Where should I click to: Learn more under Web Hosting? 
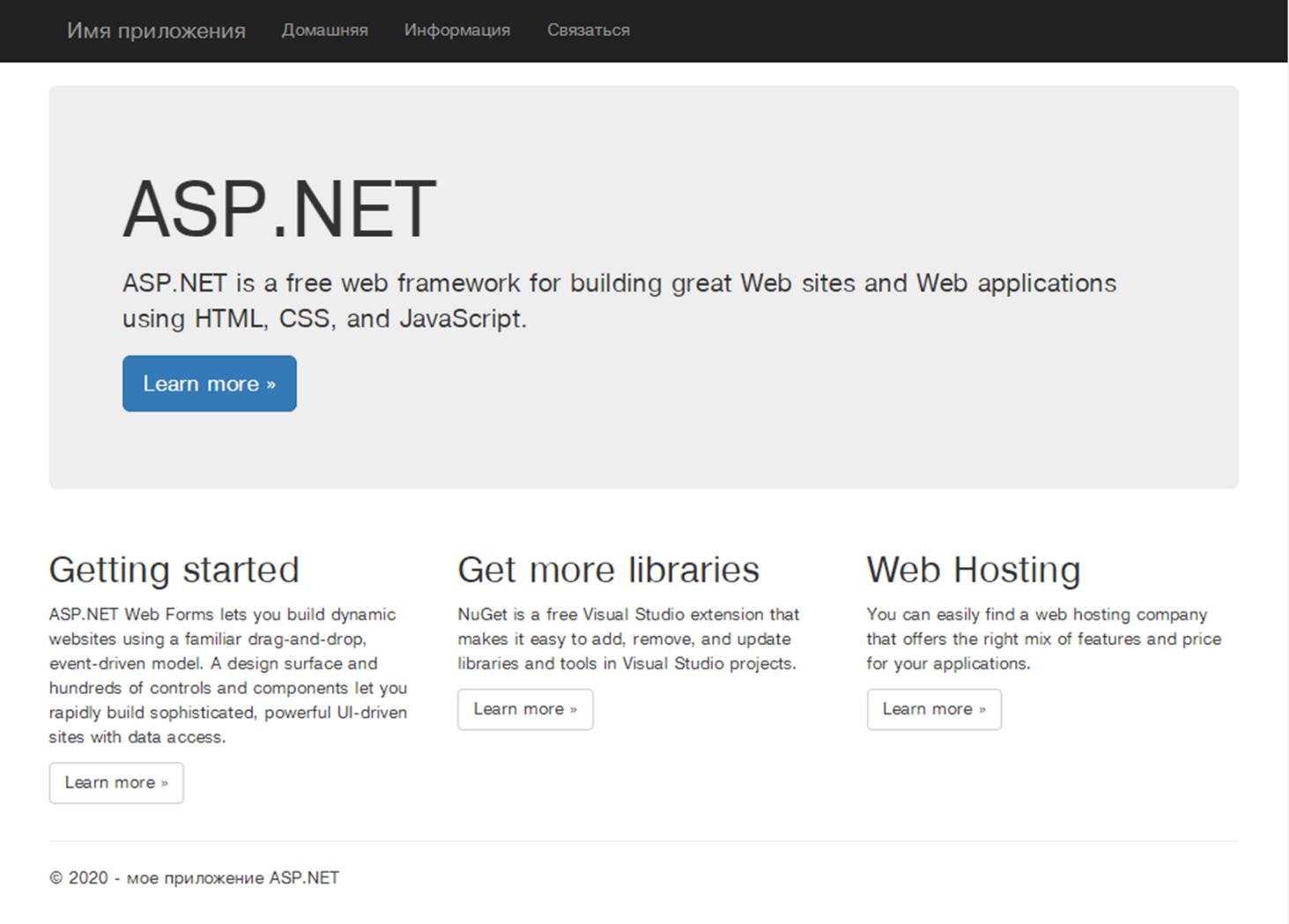click(x=934, y=709)
